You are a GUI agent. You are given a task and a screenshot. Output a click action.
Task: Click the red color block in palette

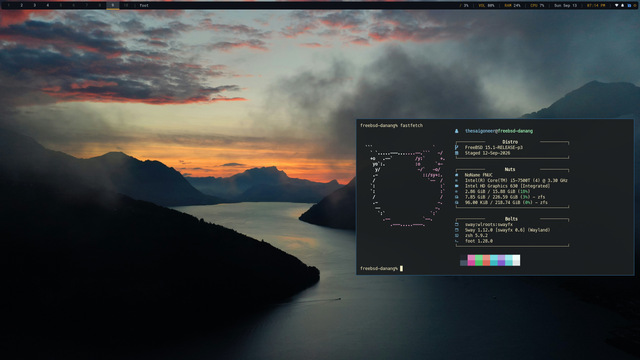[x=486, y=260]
